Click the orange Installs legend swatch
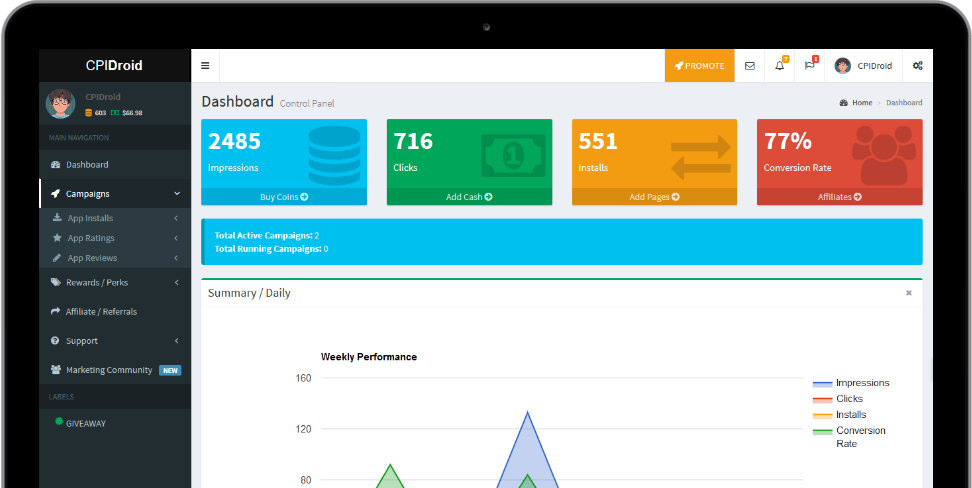 click(822, 416)
